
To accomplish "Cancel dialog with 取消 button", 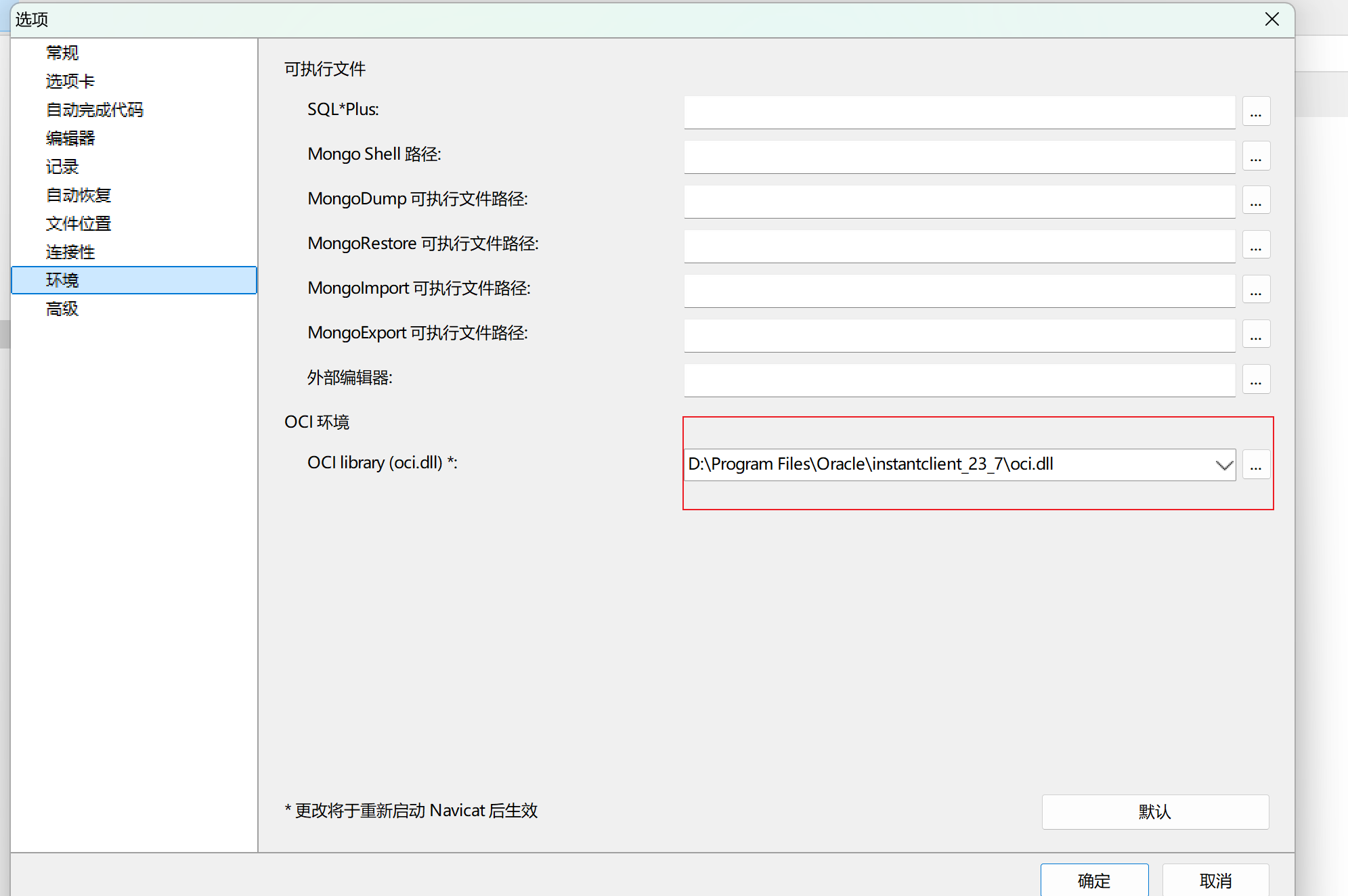I will click(x=1215, y=880).
